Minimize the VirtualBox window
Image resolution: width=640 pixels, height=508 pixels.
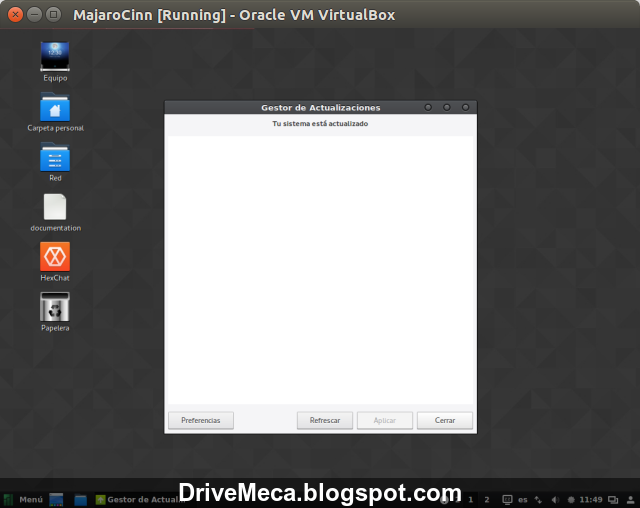34,15
